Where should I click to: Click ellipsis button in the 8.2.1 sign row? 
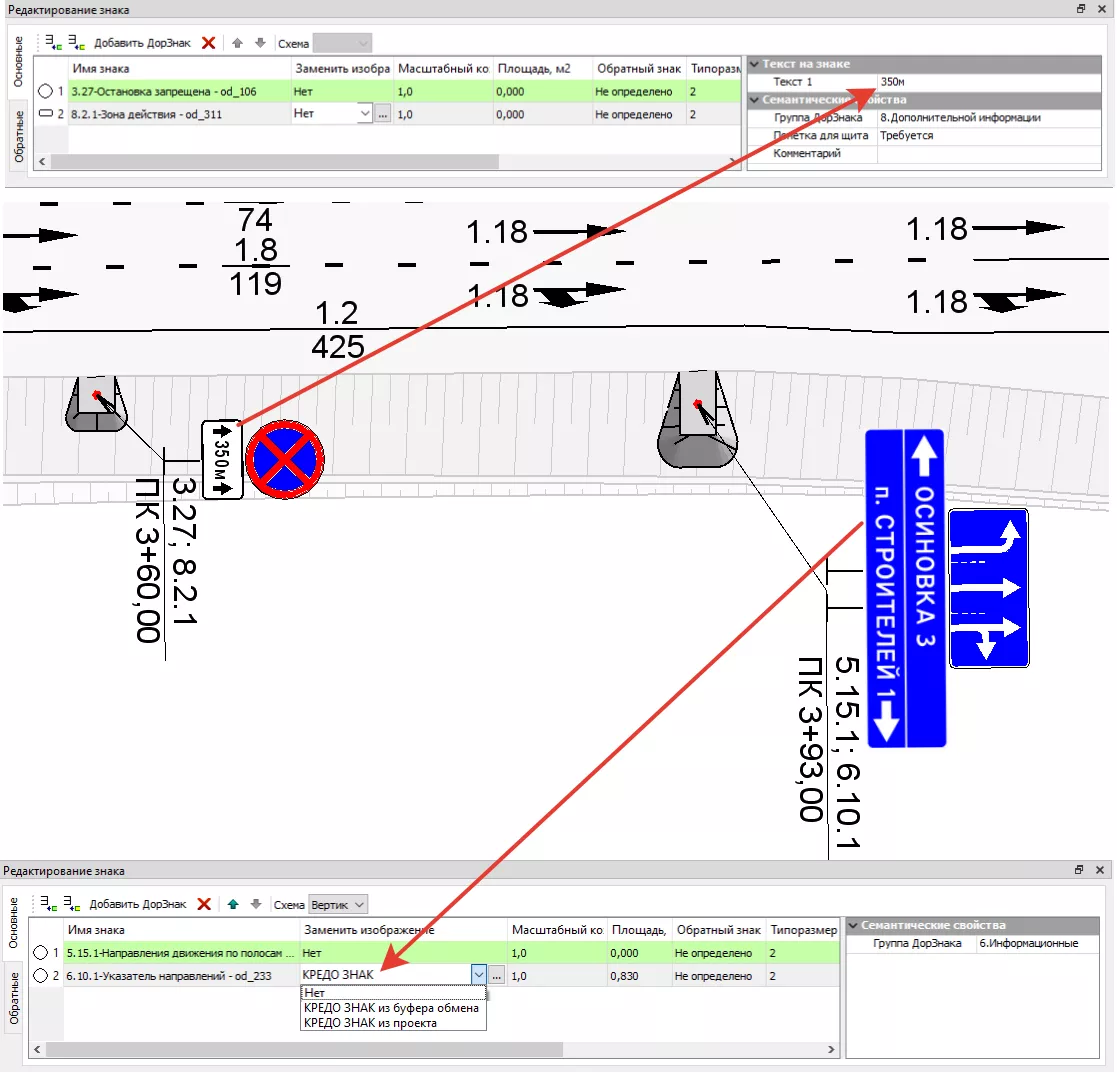pos(382,115)
